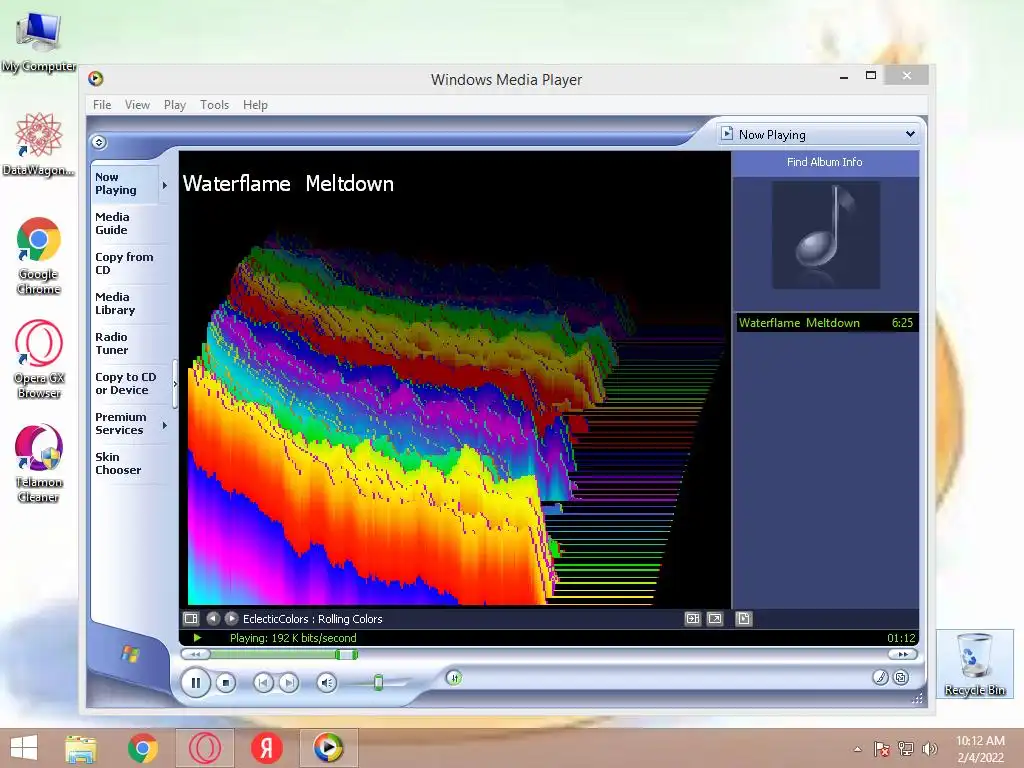
Task: Click the fast forward button on seek bar
Action: (x=903, y=654)
